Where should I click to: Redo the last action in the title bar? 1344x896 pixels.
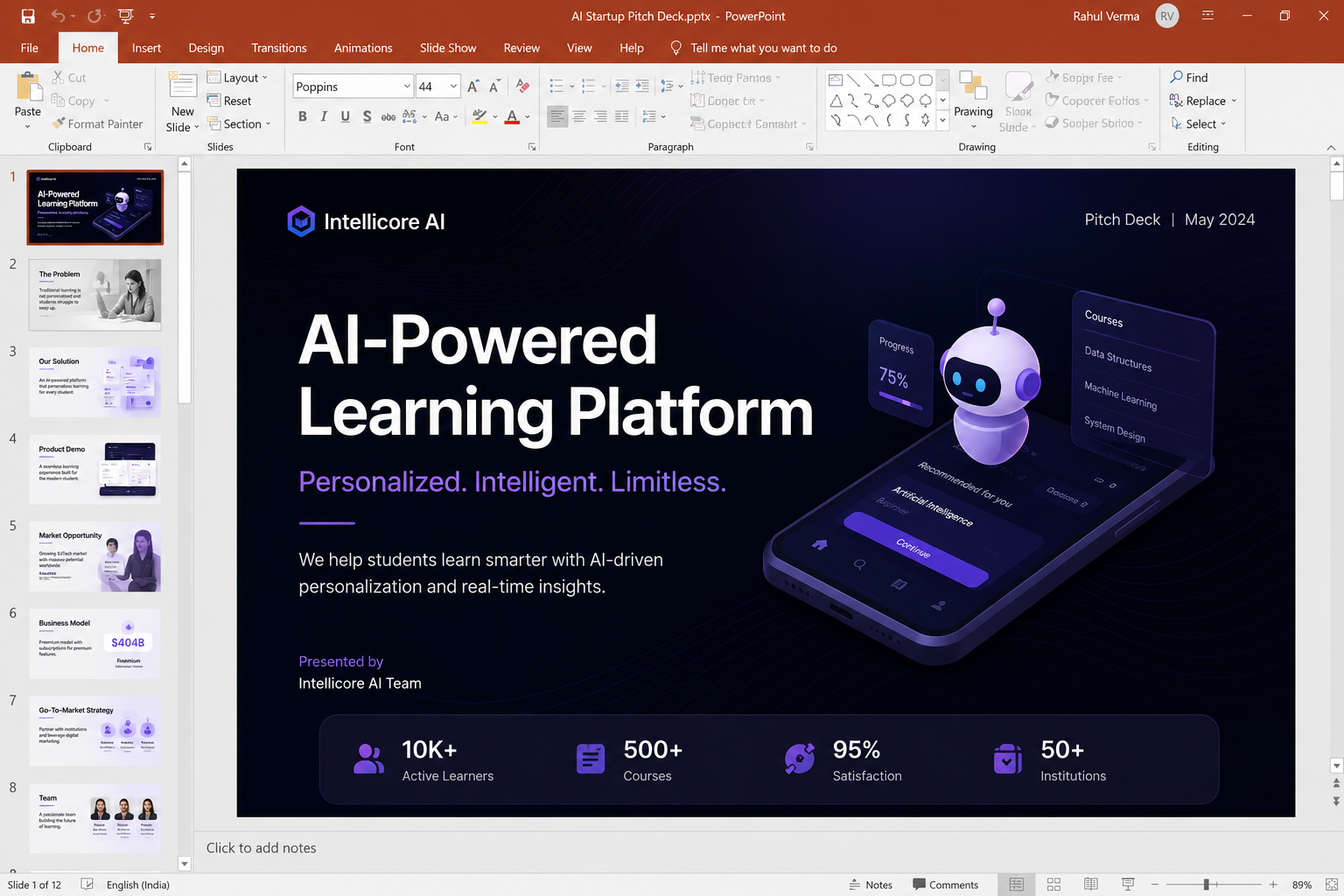pyautogui.click(x=94, y=16)
